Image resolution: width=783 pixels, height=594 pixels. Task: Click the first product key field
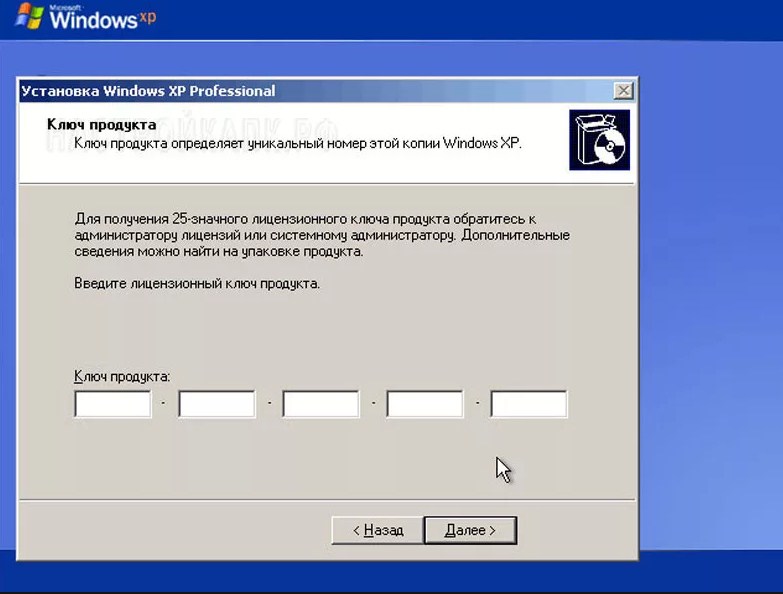(112, 404)
